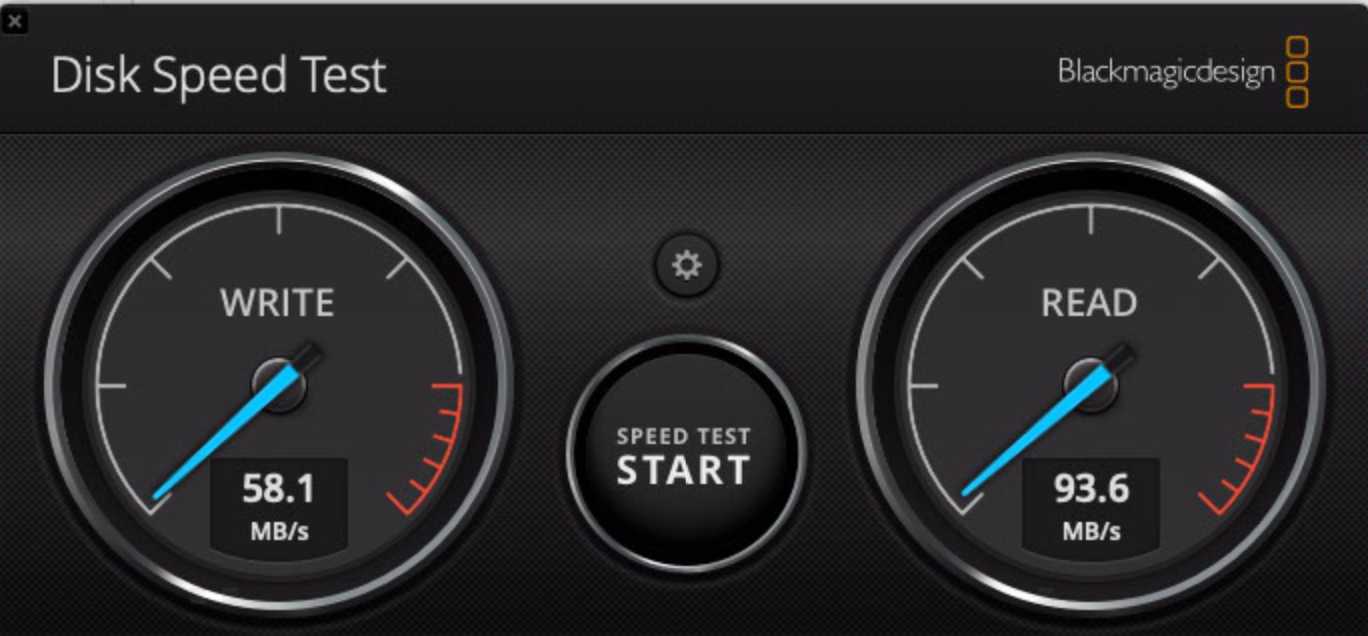Open settings with the gear icon
Image resolution: width=1368 pixels, height=636 pixels.
[x=686, y=265]
